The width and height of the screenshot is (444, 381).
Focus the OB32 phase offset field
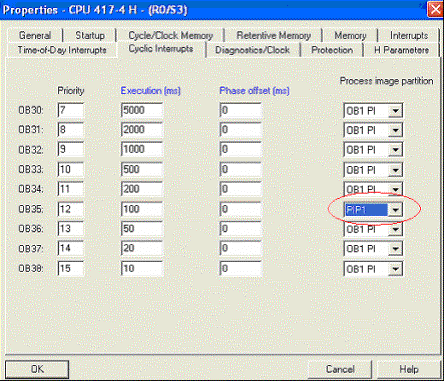click(x=240, y=149)
